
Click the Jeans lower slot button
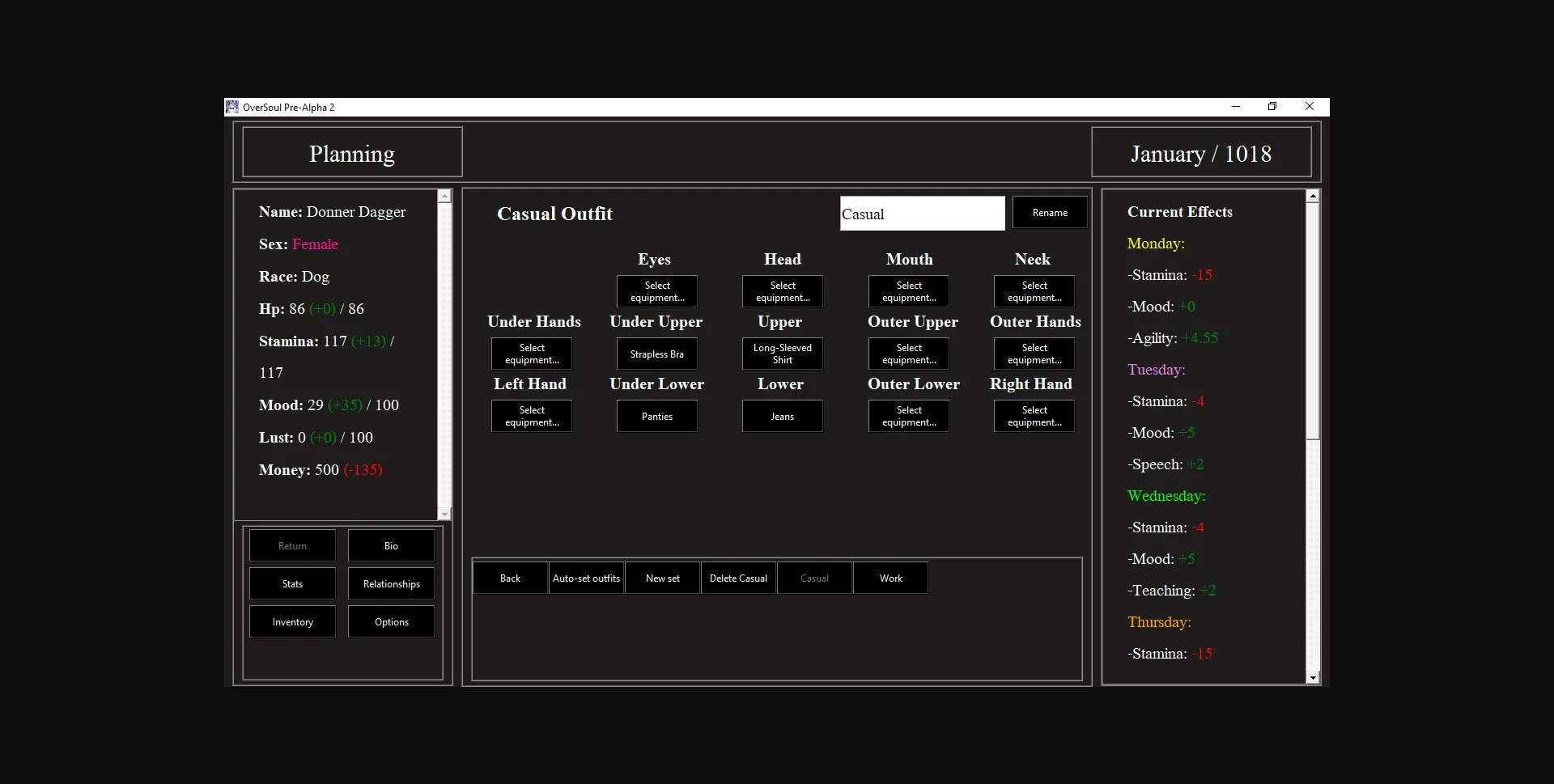[782, 416]
